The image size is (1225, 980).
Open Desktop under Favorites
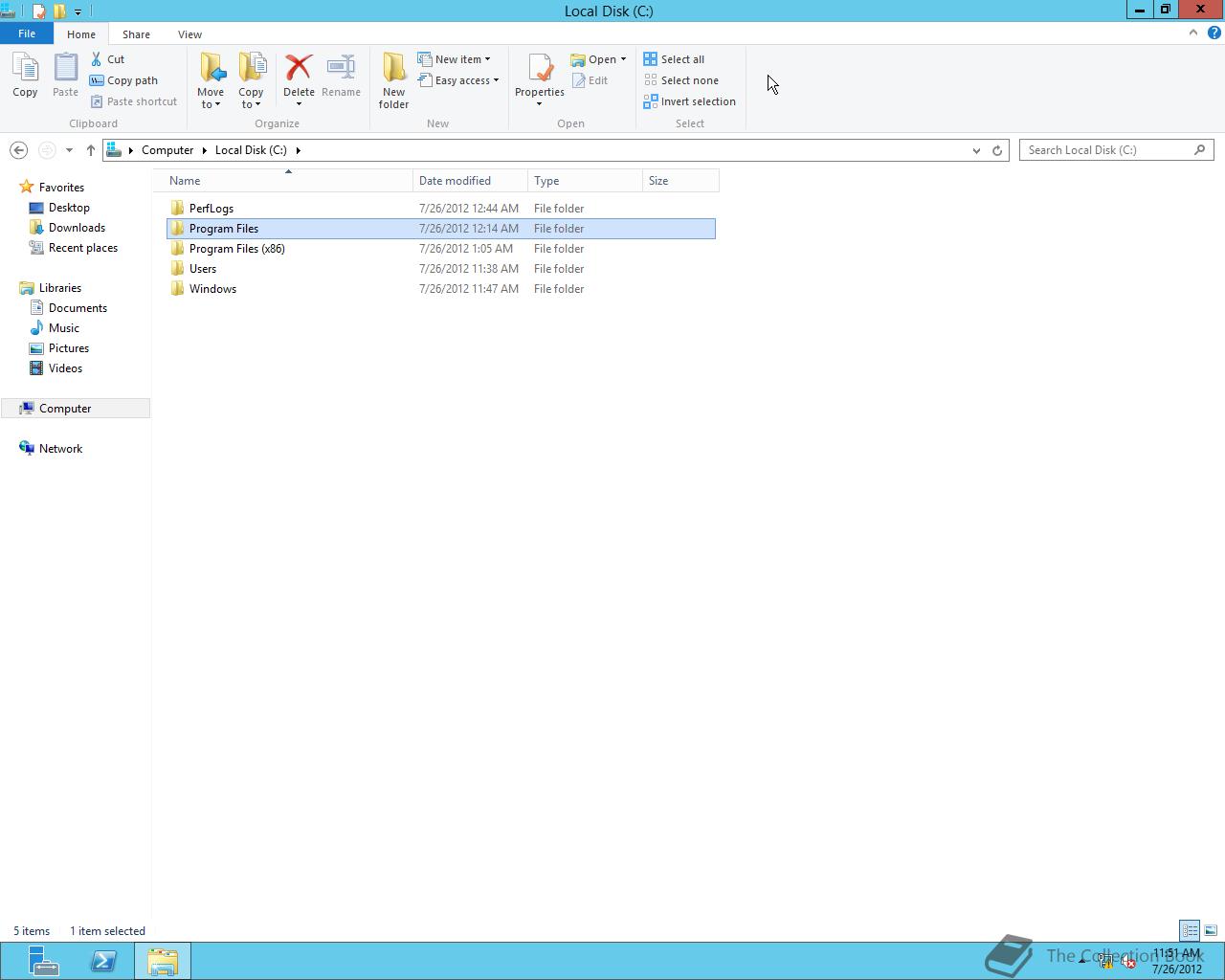tap(69, 208)
